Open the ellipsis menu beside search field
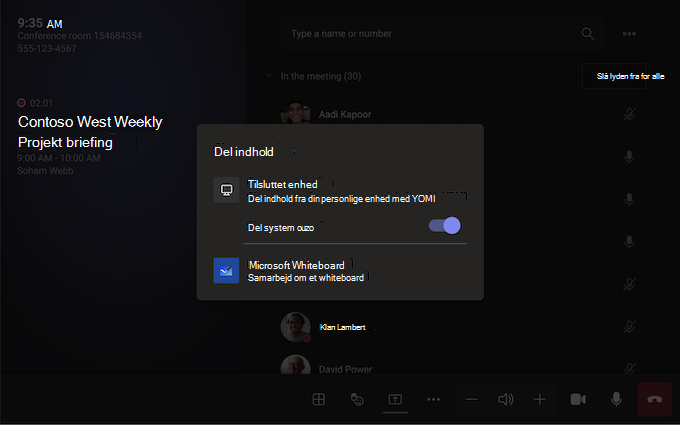Image resolution: width=680 pixels, height=425 pixels. tap(629, 33)
